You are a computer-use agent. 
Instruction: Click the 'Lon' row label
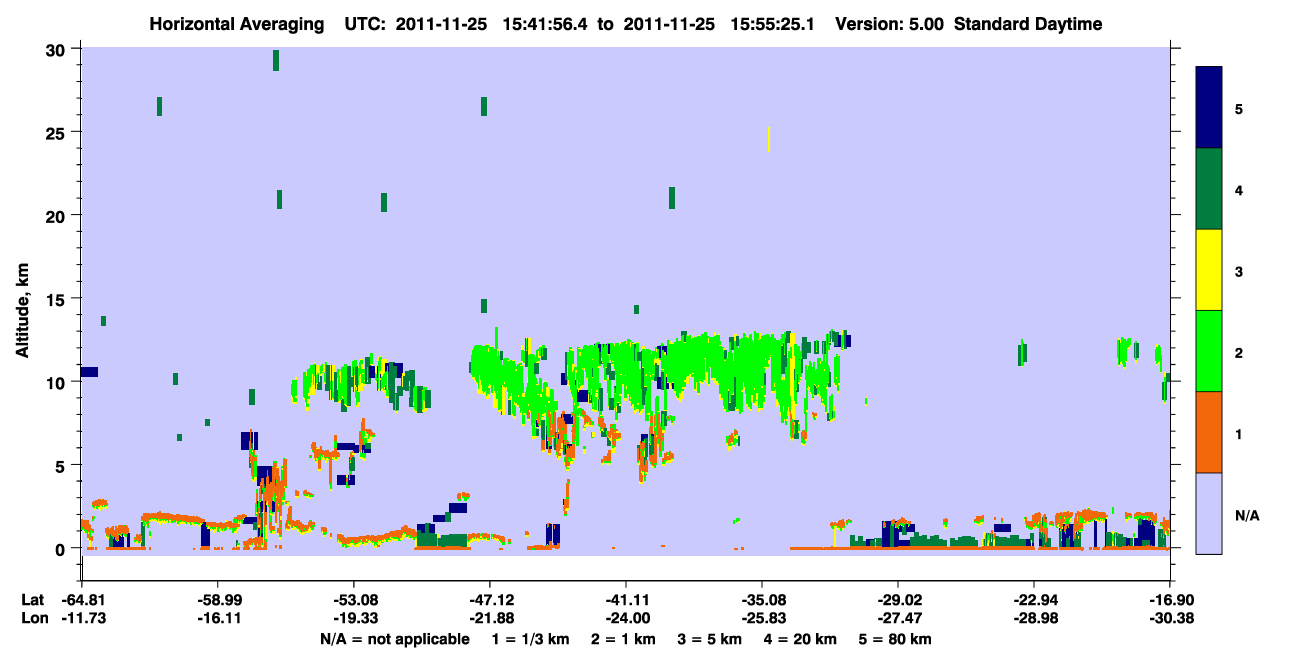pyautogui.click(x=33, y=618)
